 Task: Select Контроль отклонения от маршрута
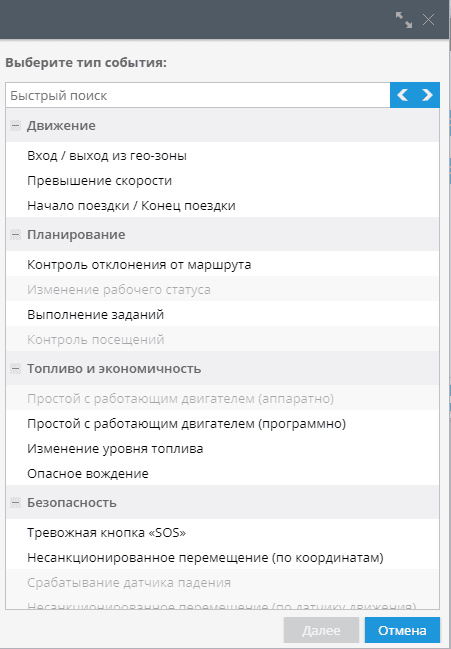(x=222, y=264)
